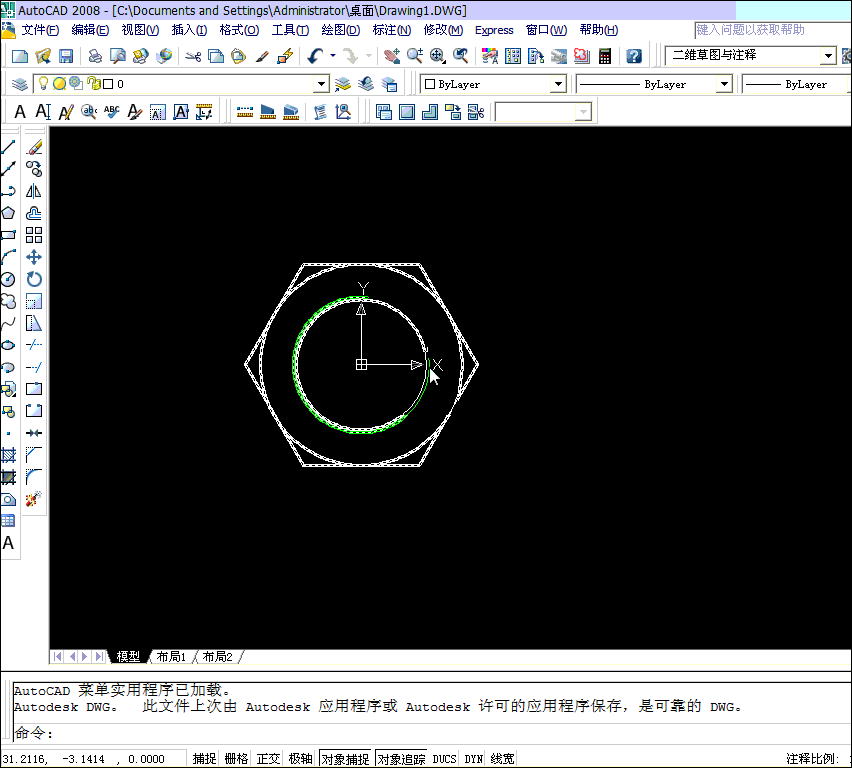
Task: Toggle 栅格 grid display in status bar
Action: [x=236, y=758]
